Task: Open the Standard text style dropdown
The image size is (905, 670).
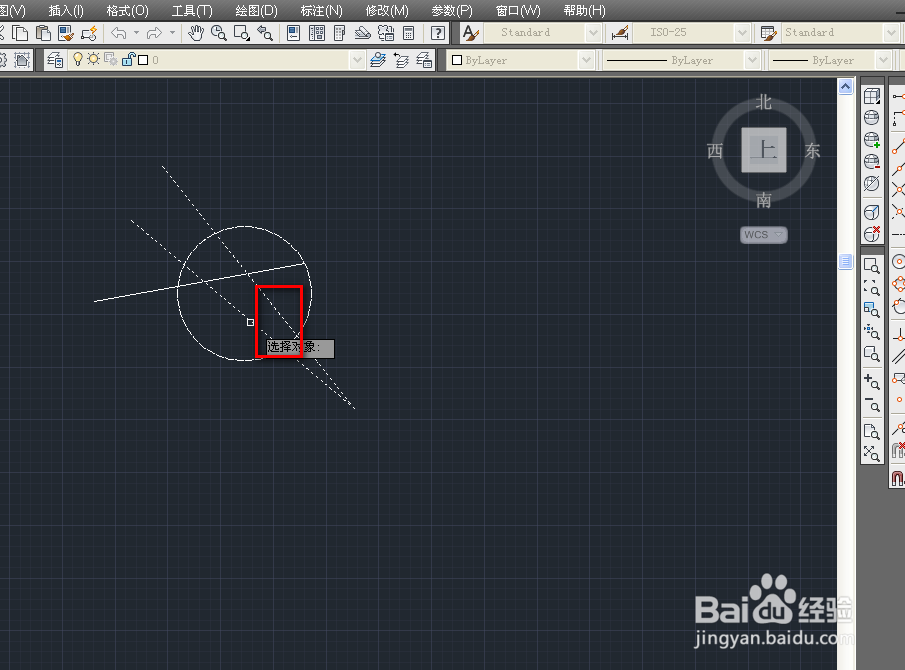Action: click(593, 33)
